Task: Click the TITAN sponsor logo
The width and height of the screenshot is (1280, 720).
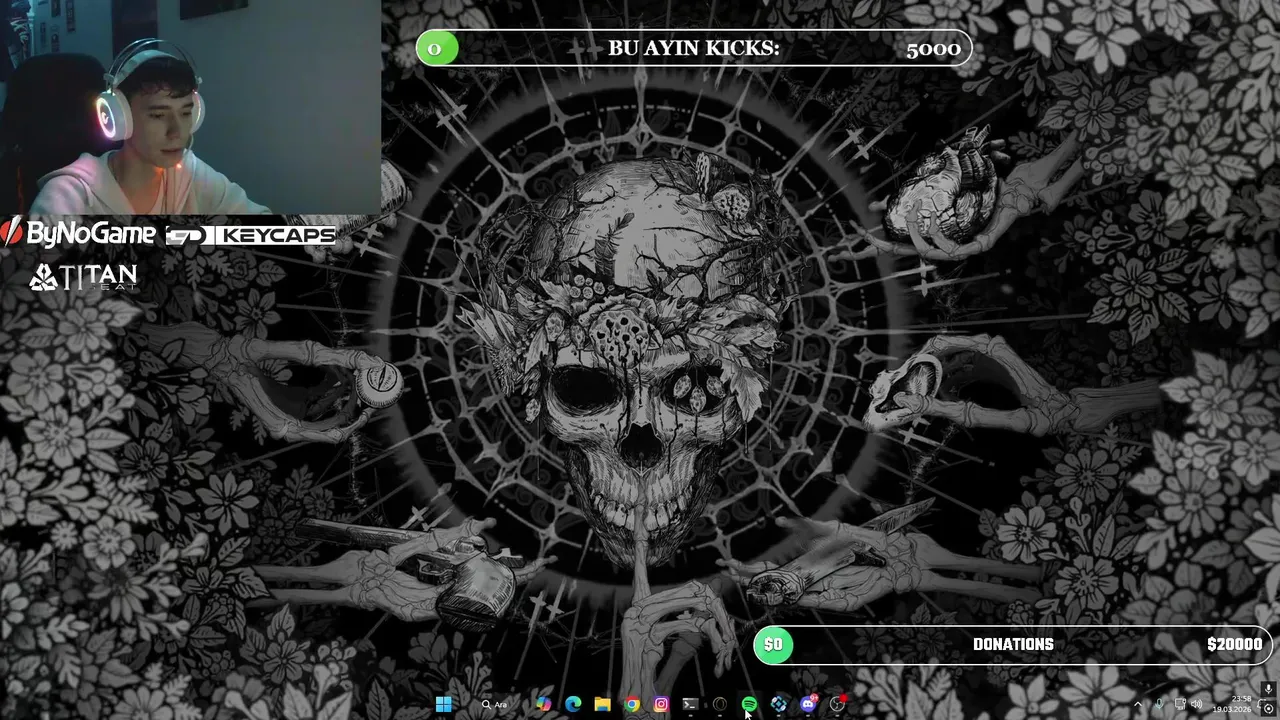Action: pyautogui.click(x=83, y=277)
